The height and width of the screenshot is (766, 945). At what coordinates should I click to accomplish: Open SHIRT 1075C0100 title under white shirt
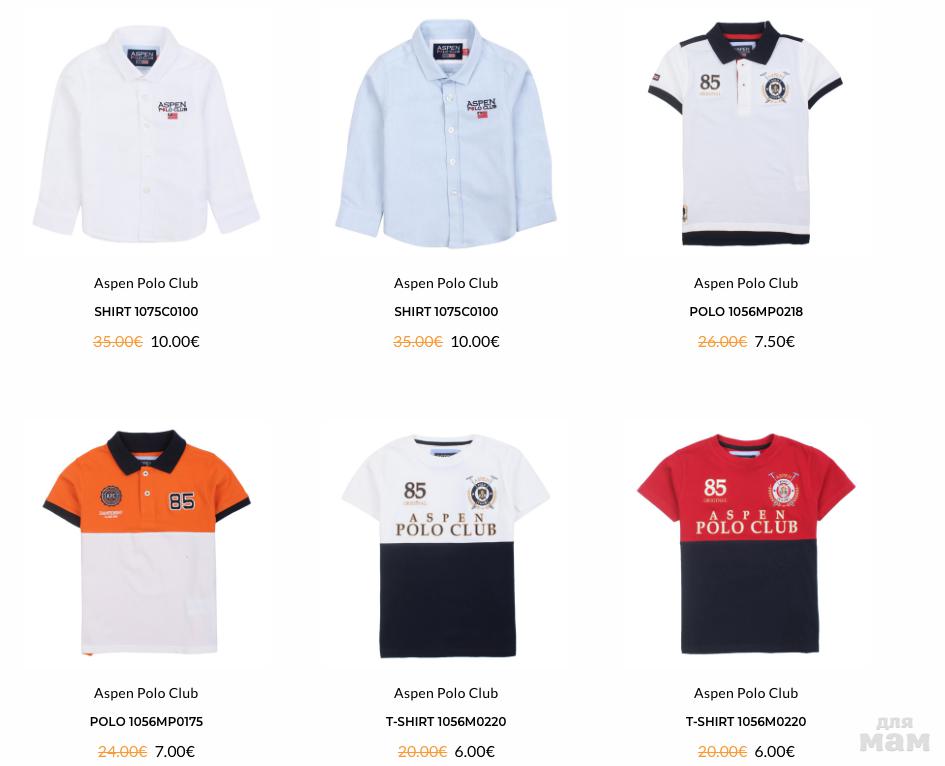click(146, 312)
